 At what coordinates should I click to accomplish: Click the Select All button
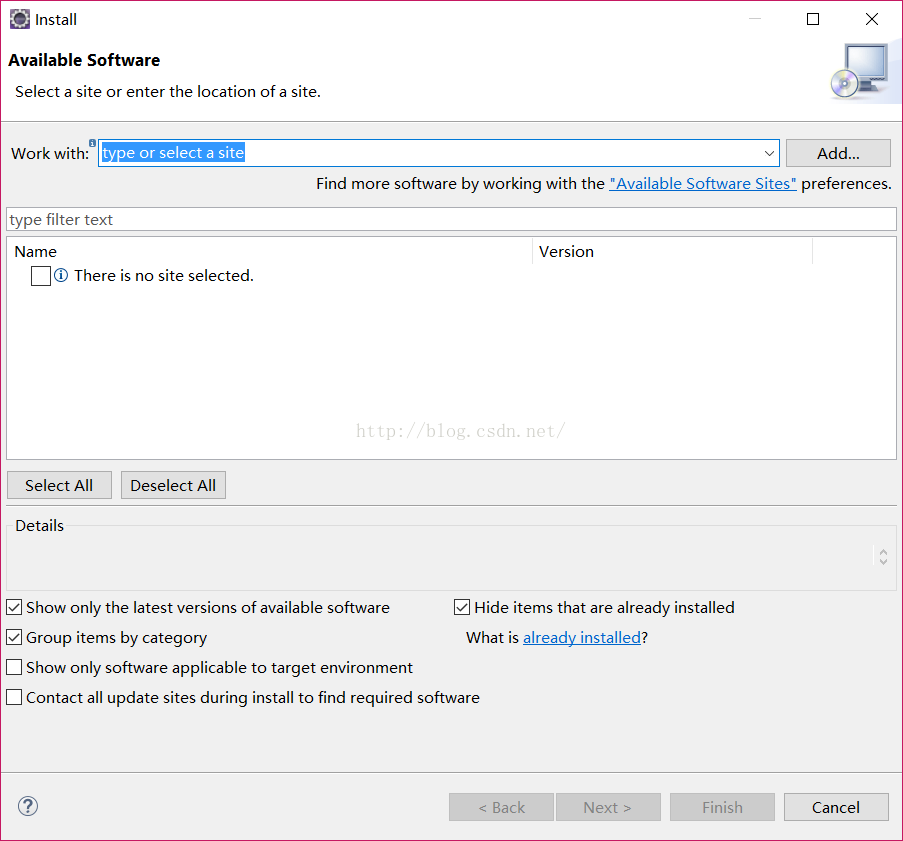[x=59, y=485]
